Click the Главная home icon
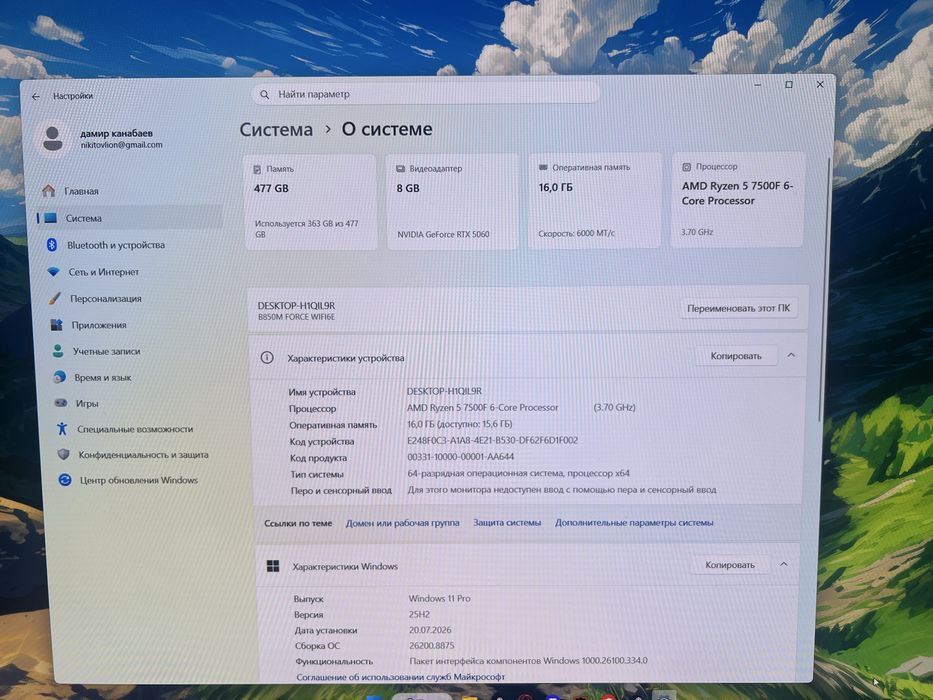This screenshot has height=700, width=933. pos(49,190)
